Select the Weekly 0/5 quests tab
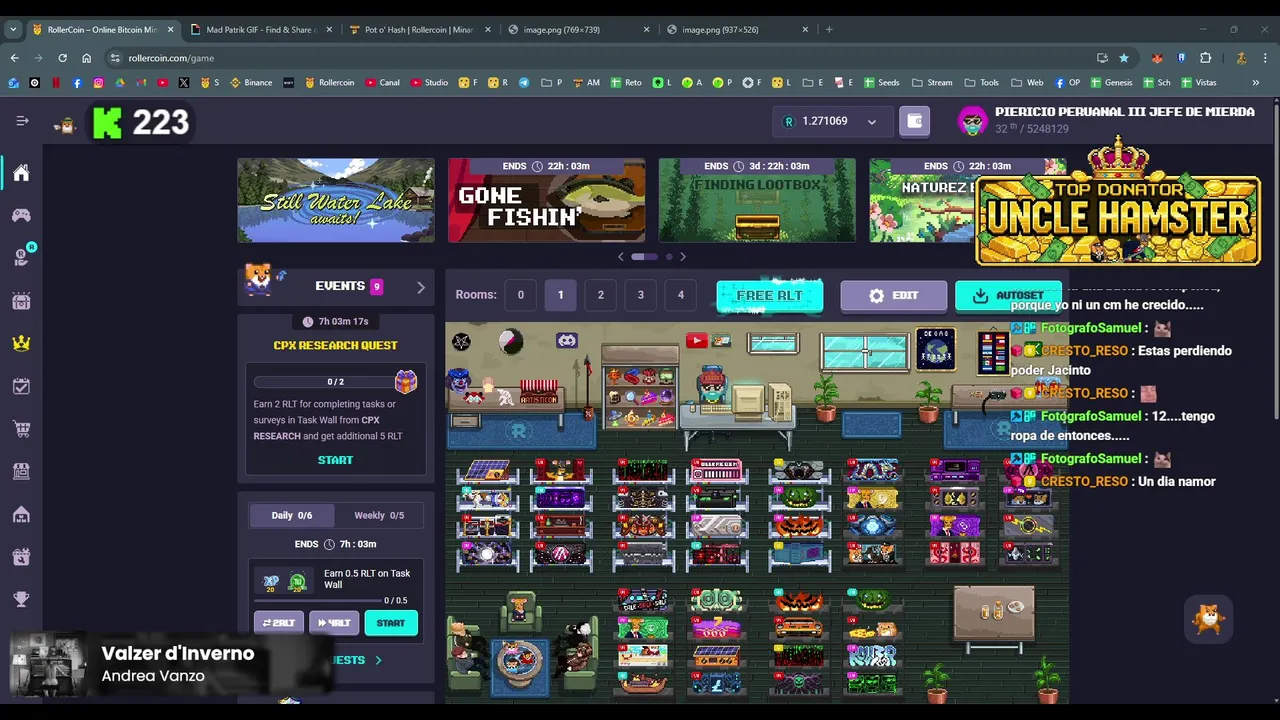The height and width of the screenshot is (720, 1280). (x=379, y=515)
